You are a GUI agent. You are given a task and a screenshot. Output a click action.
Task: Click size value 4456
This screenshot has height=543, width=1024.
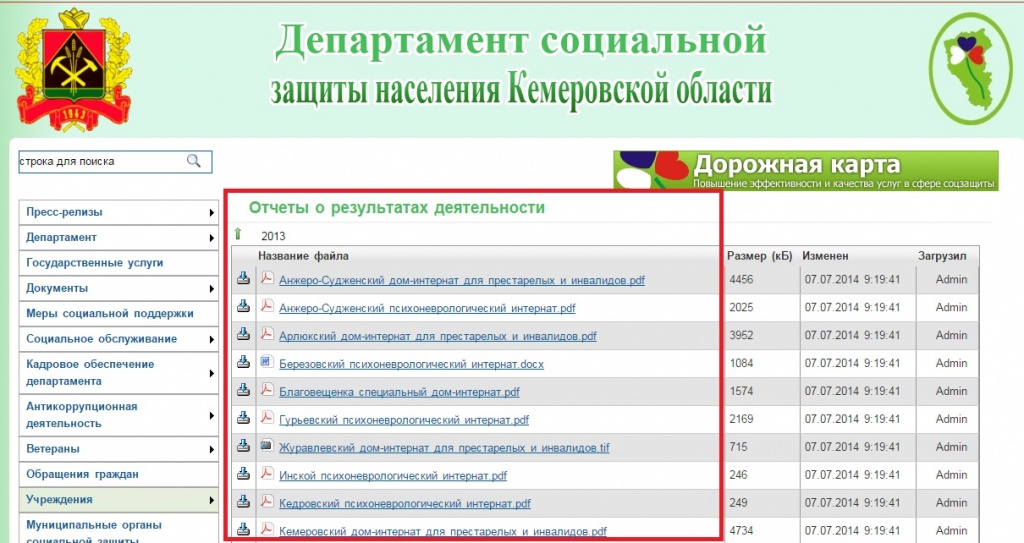tap(741, 279)
